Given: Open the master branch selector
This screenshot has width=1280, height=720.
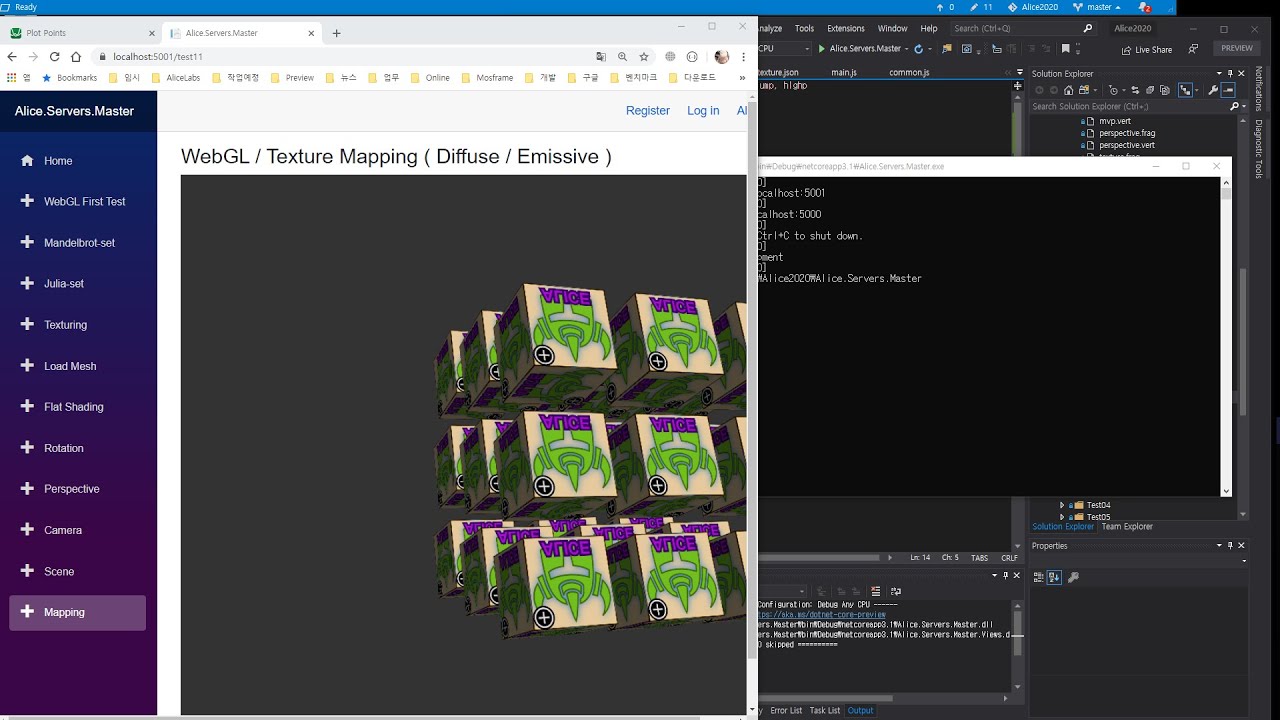Looking at the screenshot, I should [x=1096, y=7].
